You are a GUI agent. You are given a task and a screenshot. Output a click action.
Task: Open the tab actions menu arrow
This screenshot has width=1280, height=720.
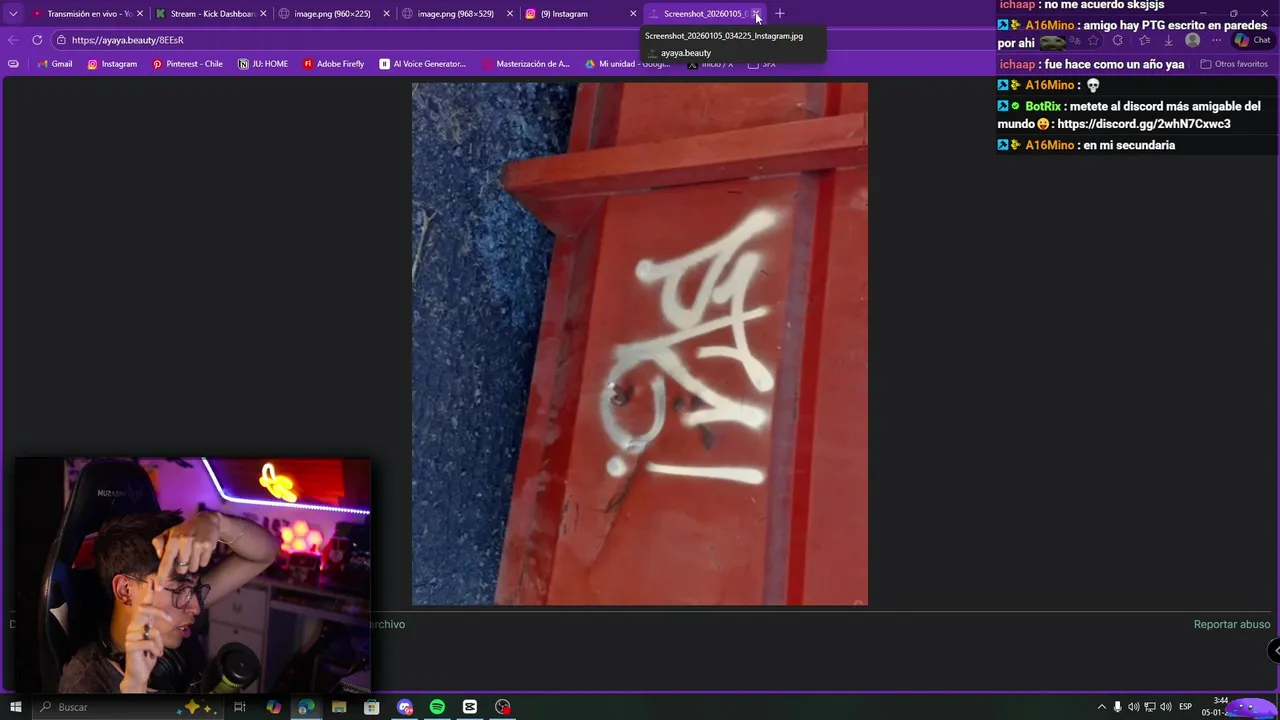coord(13,14)
